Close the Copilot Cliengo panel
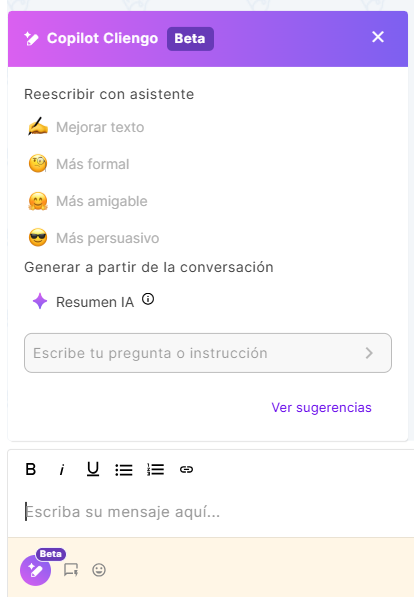 click(378, 37)
